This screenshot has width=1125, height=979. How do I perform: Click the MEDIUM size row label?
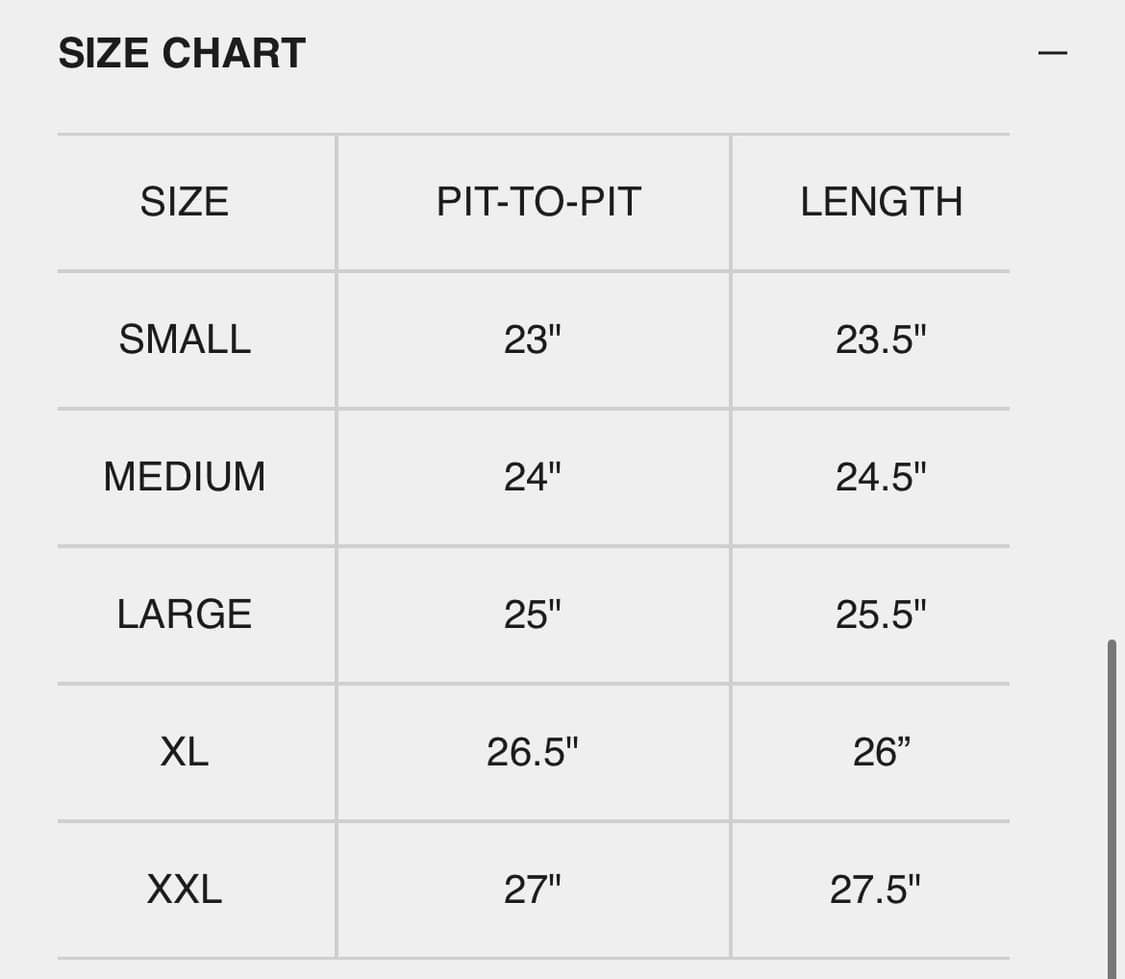point(185,477)
